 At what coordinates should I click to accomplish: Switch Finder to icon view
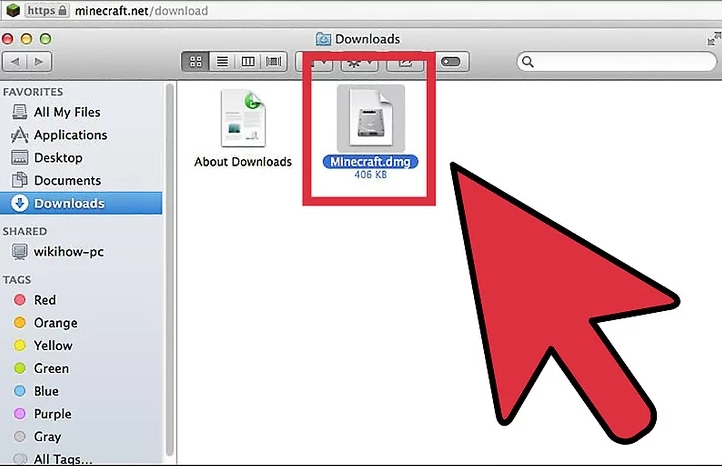tap(196, 62)
